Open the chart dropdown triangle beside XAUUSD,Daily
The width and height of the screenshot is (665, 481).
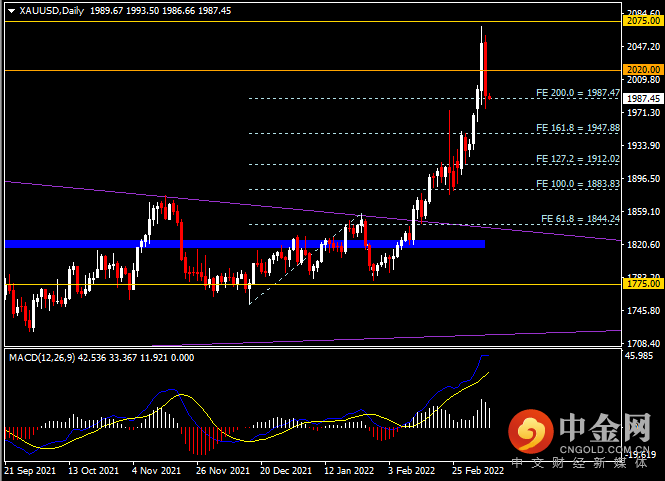(x=11, y=11)
